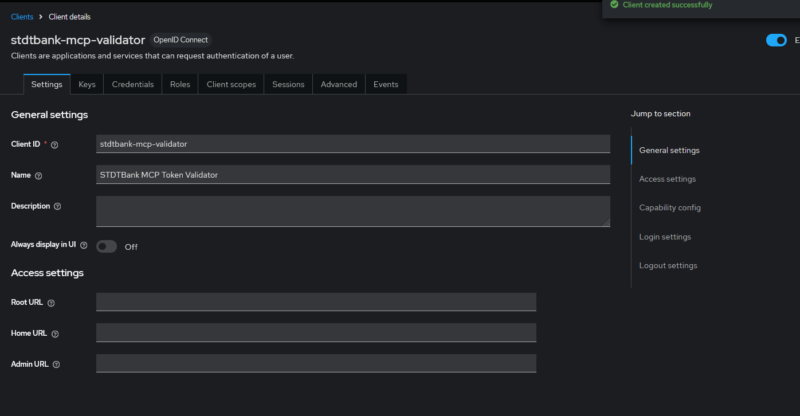Jump to the Capability config section
Viewport: 800px width, 416px height.
[x=670, y=208]
